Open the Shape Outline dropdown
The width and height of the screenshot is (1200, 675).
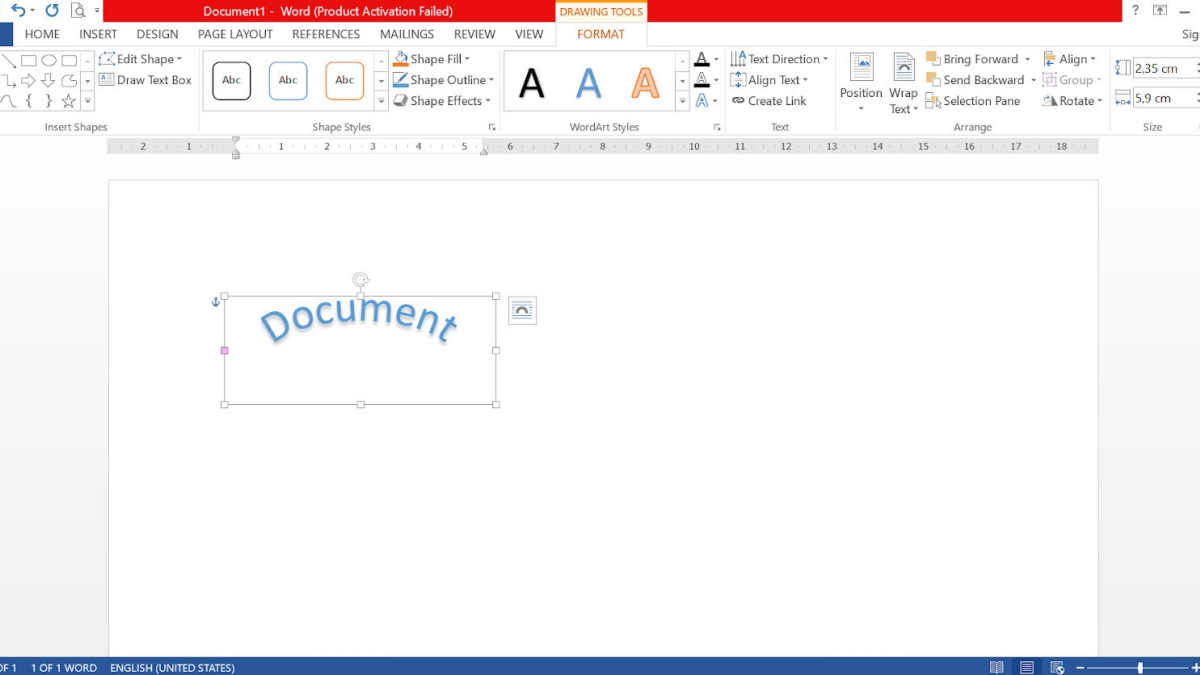(x=443, y=80)
